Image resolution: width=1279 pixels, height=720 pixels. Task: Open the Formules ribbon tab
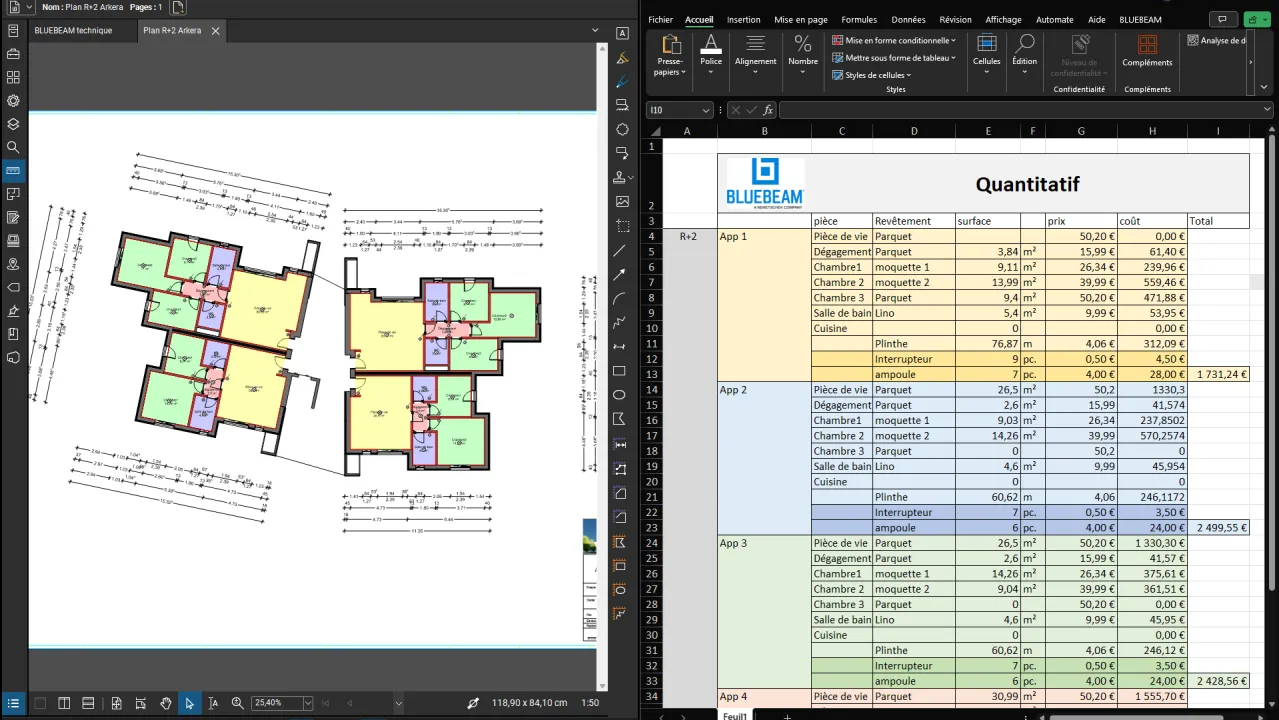coord(858,20)
